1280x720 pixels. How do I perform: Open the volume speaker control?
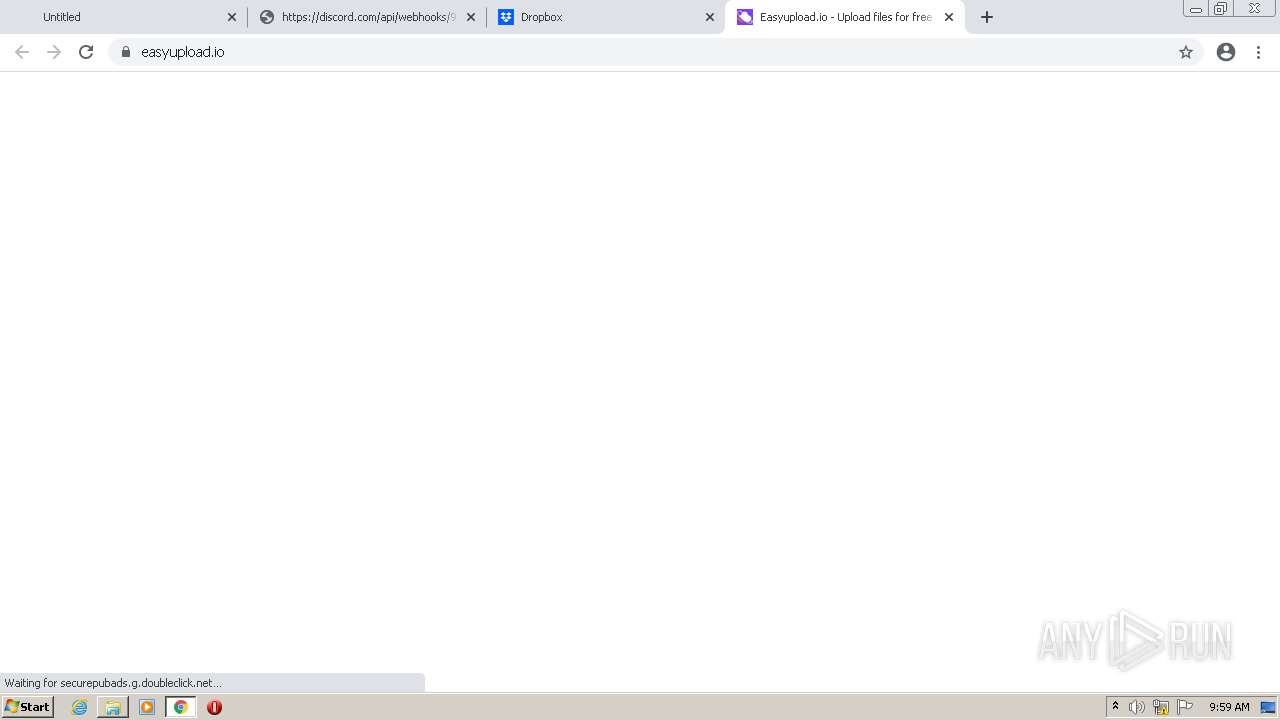(1137, 707)
